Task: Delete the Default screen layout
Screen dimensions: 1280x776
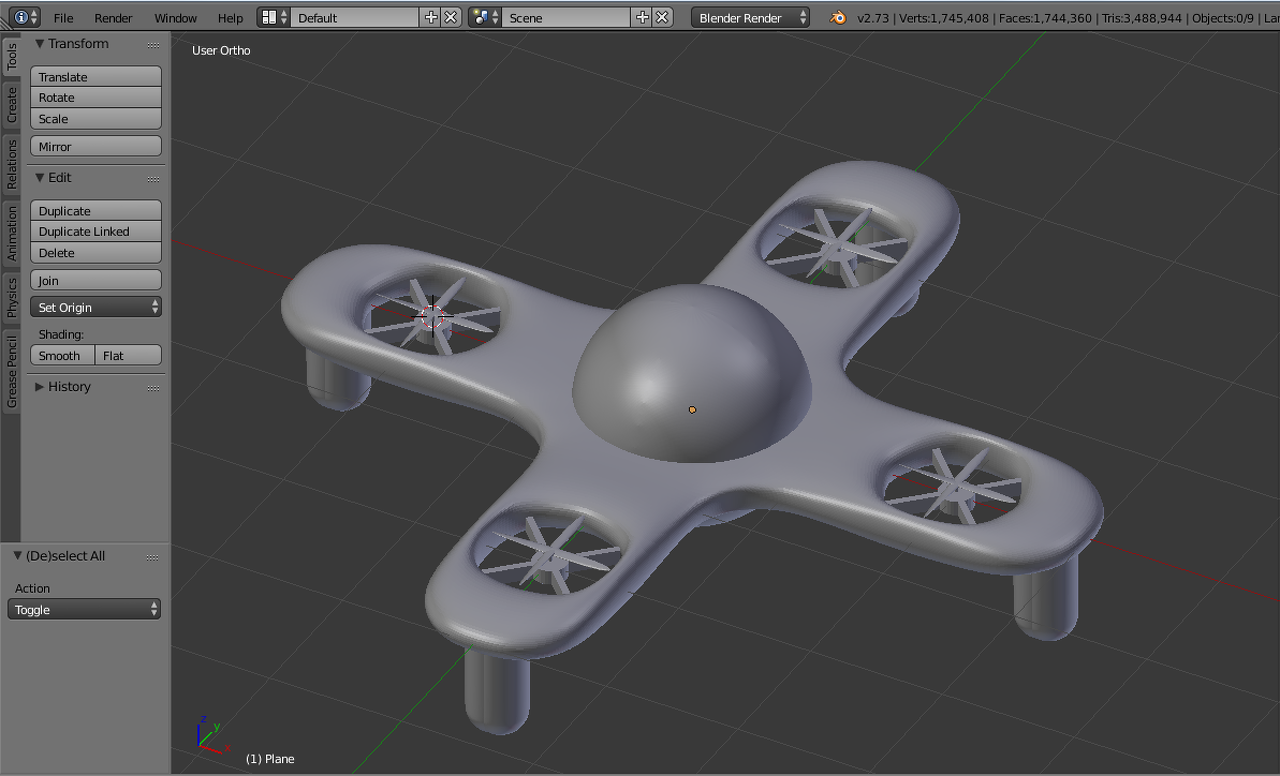Action: [x=451, y=17]
